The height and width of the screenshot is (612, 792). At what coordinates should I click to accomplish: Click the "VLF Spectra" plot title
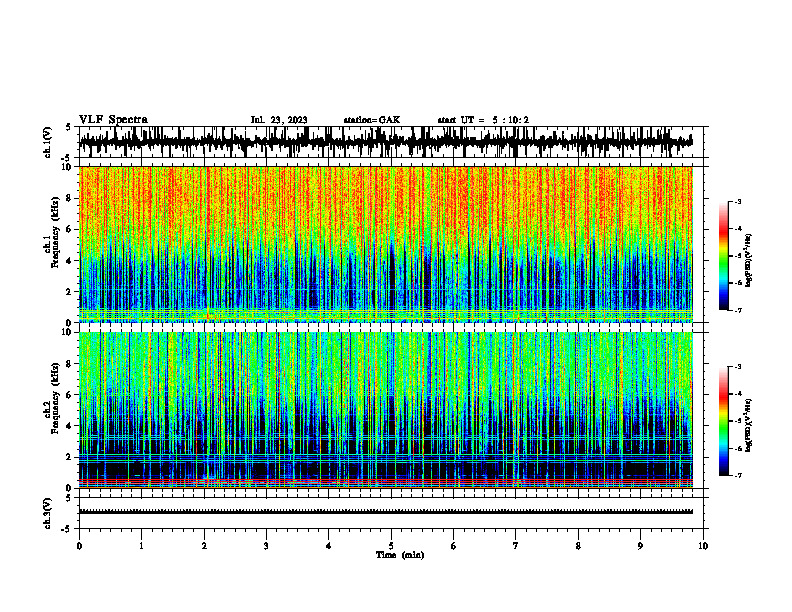[x=113, y=120]
